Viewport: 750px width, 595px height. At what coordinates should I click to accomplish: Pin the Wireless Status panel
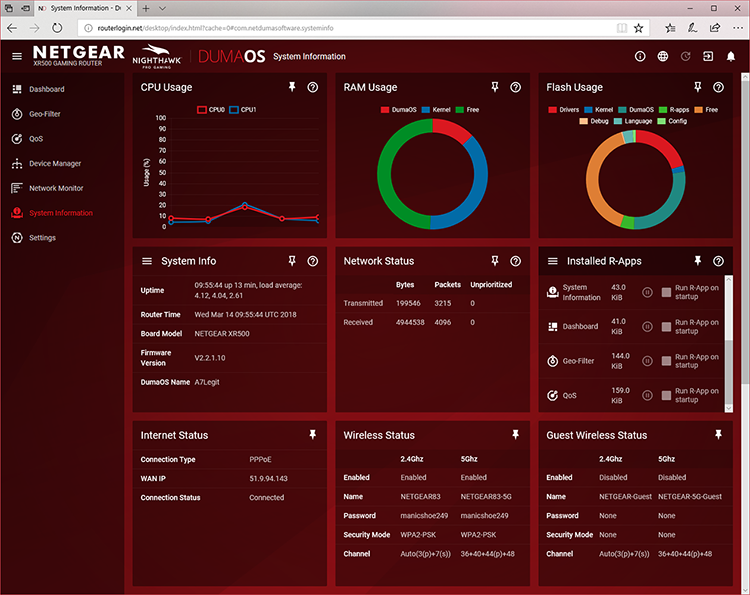516,435
